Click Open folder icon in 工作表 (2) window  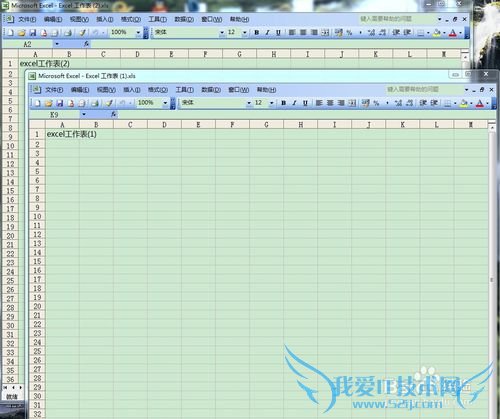(22, 32)
